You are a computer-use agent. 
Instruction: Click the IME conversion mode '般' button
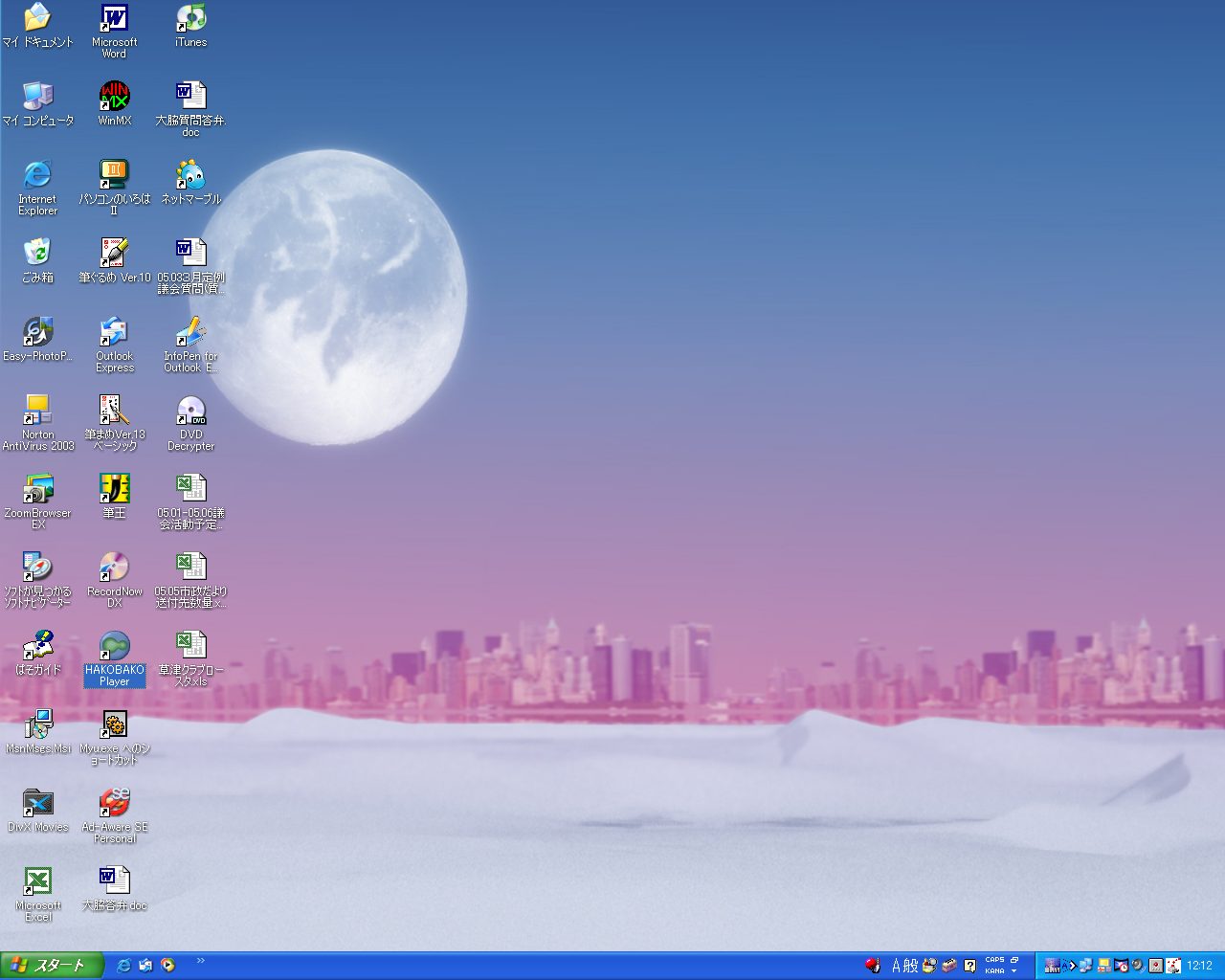pos(911,966)
